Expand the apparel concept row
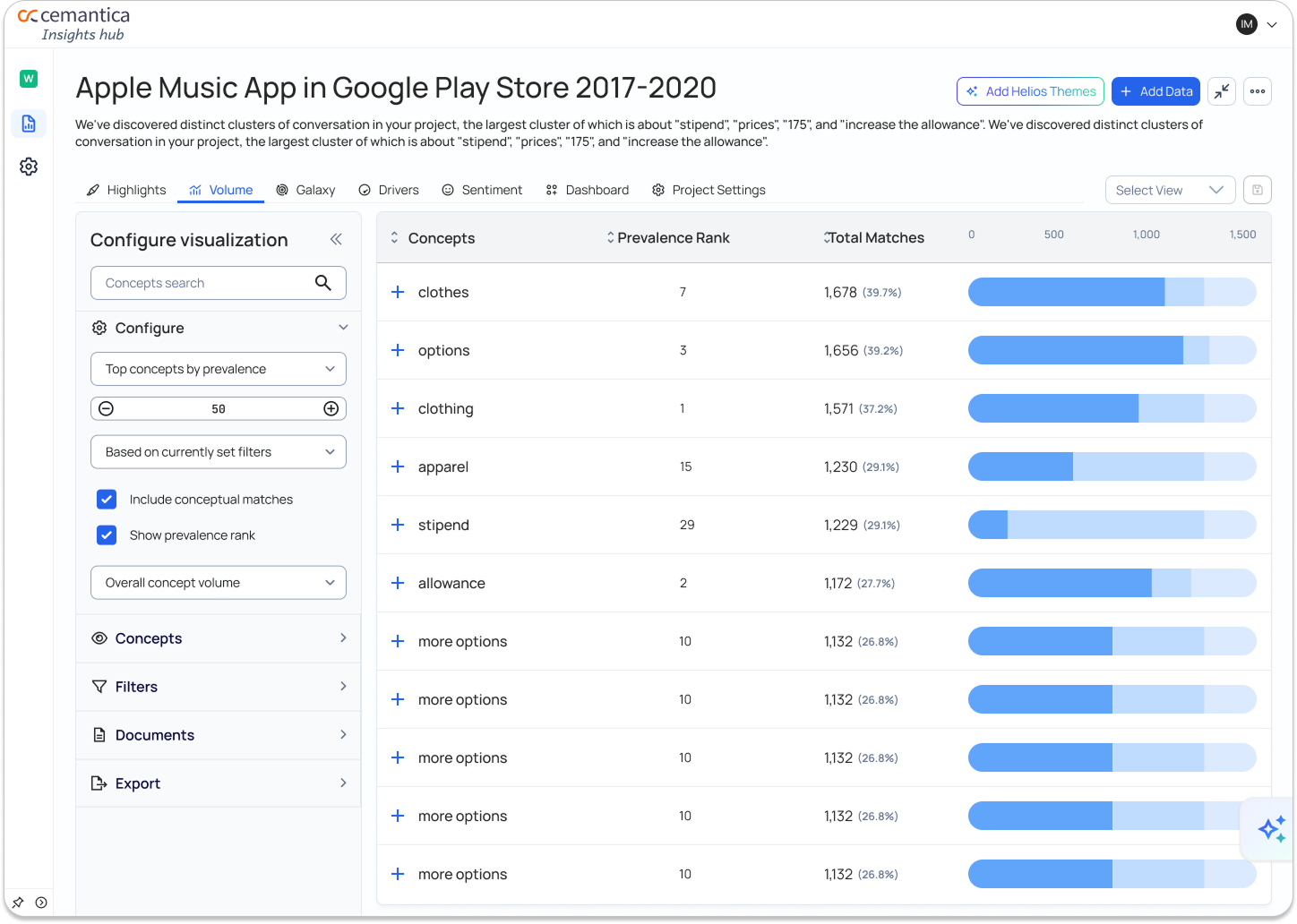This screenshot has height=924, width=1297. tap(398, 466)
